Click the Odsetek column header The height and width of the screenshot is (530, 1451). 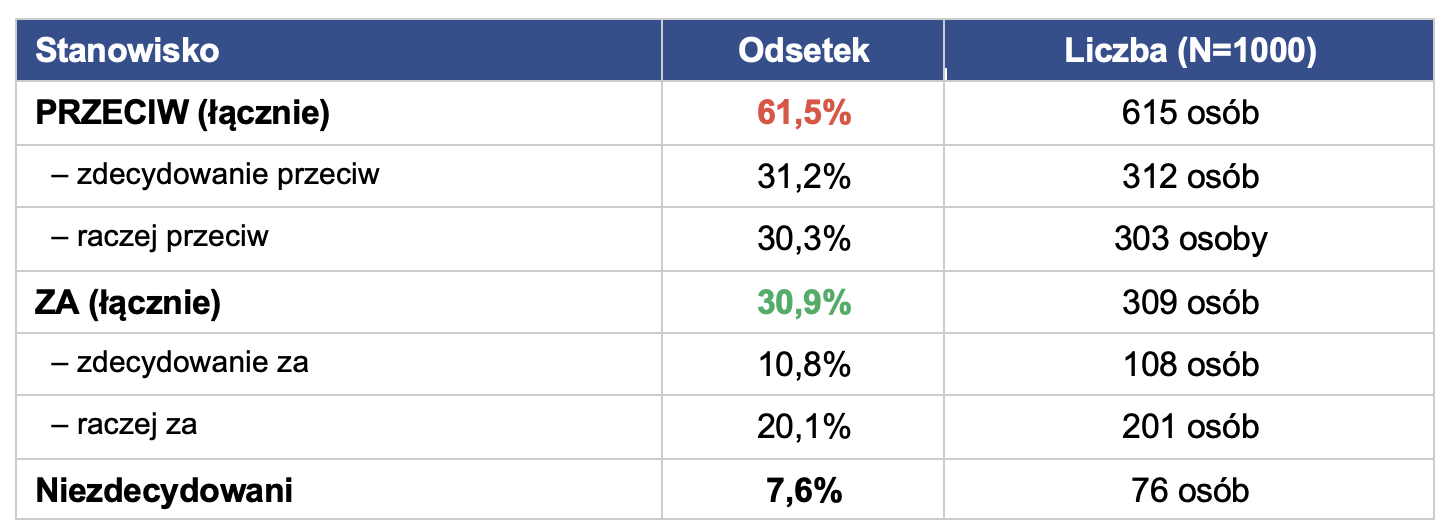click(x=803, y=51)
